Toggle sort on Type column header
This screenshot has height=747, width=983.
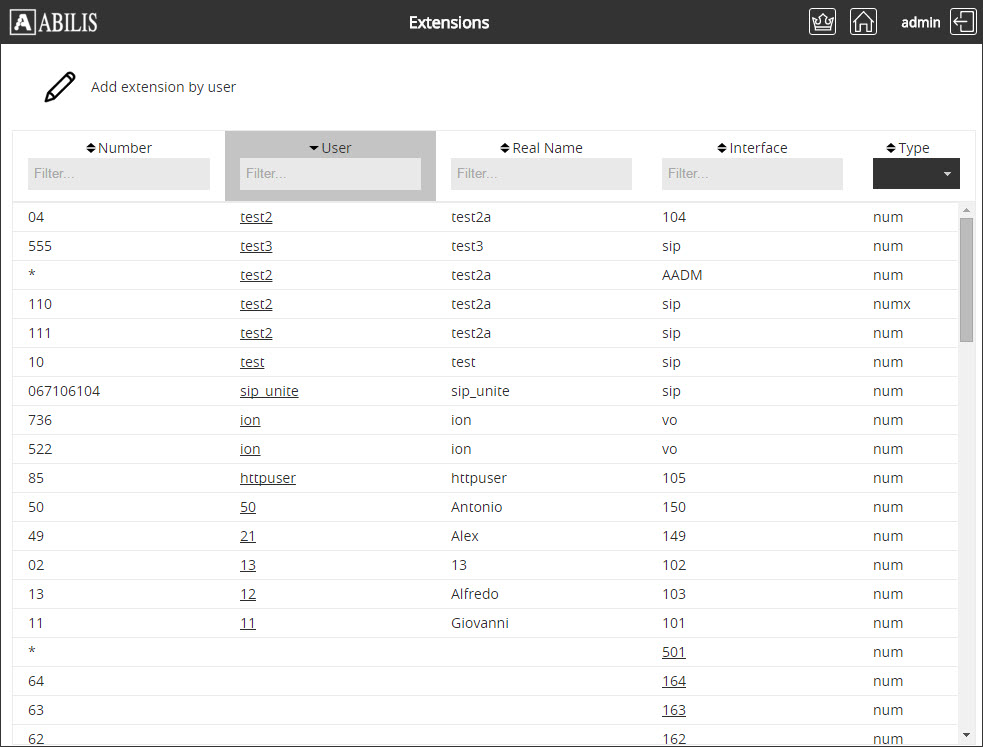(x=908, y=148)
